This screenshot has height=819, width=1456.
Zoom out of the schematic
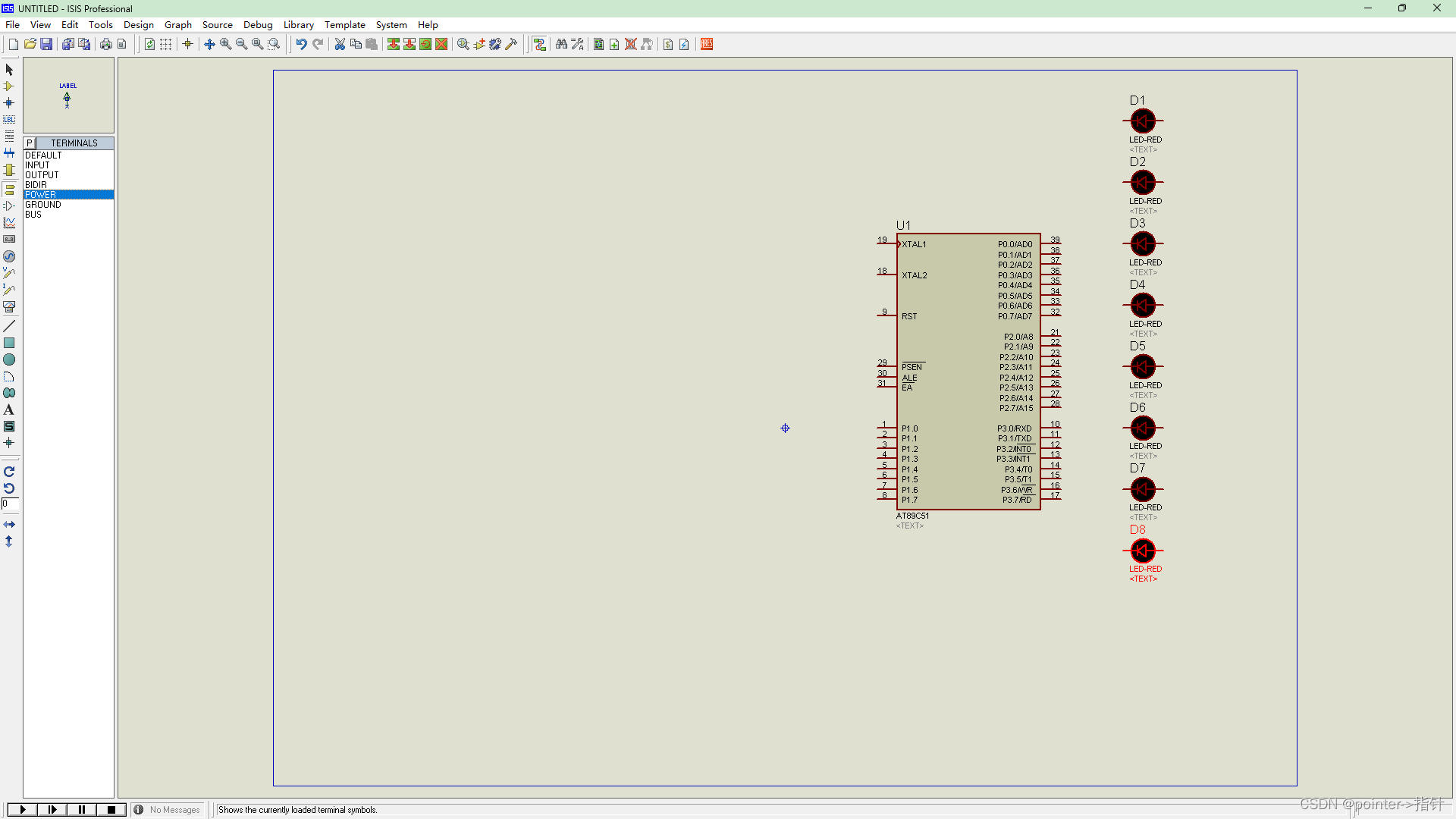coord(242,44)
